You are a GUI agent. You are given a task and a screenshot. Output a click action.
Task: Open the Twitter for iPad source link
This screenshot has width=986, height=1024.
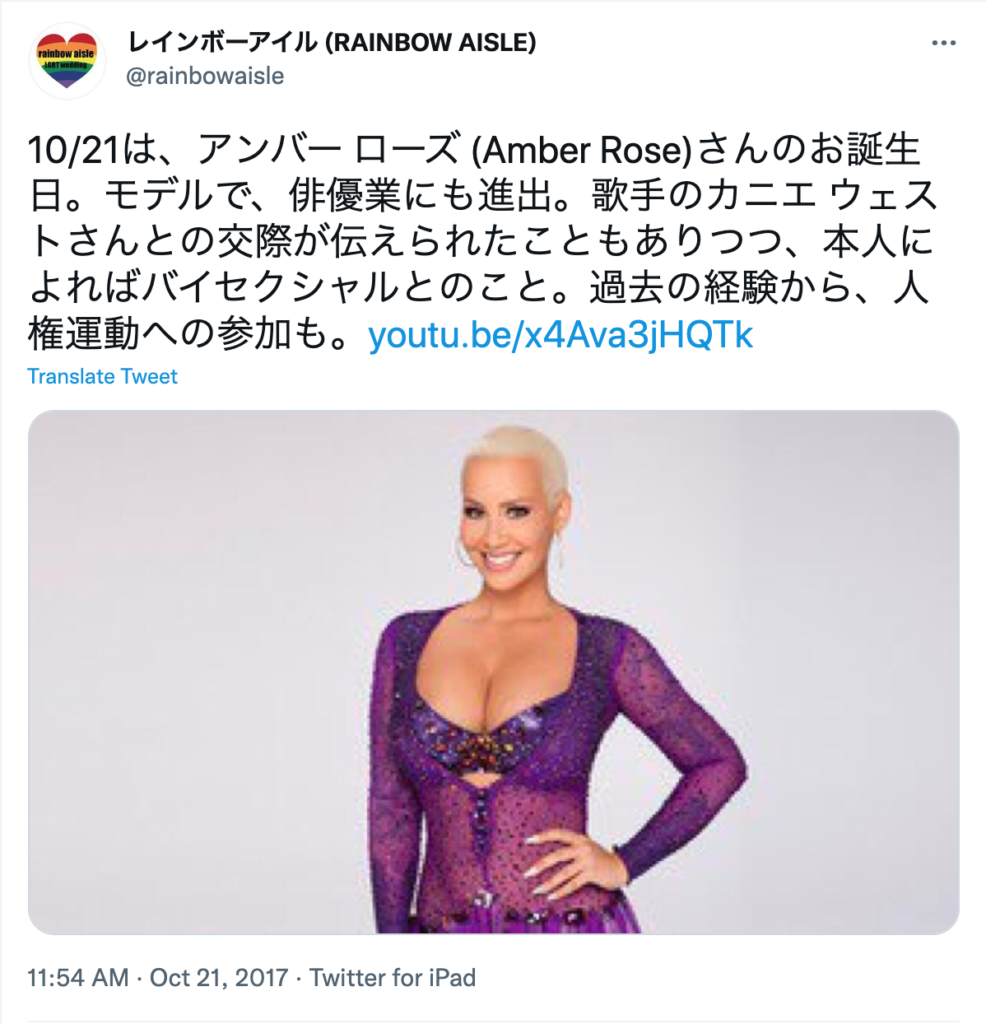click(392, 978)
